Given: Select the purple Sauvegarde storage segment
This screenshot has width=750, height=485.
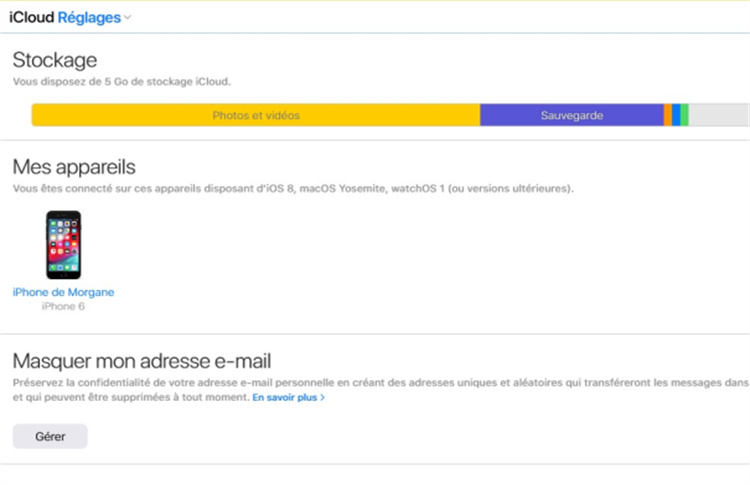Looking at the screenshot, I should click(x=571, y=115).
